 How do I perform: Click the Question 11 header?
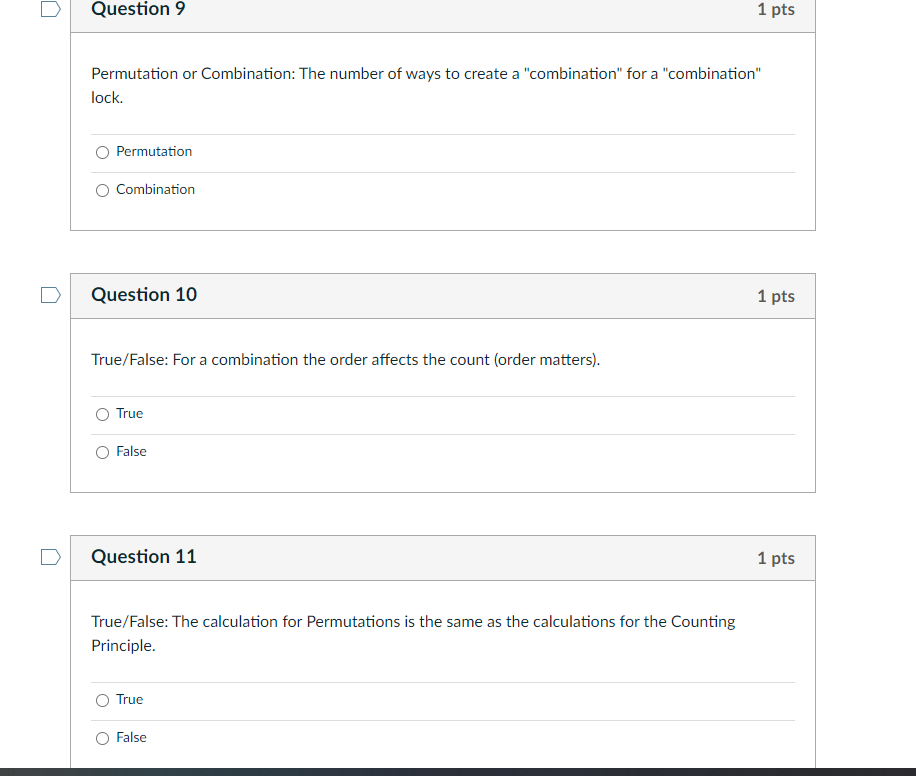[143, 557]
